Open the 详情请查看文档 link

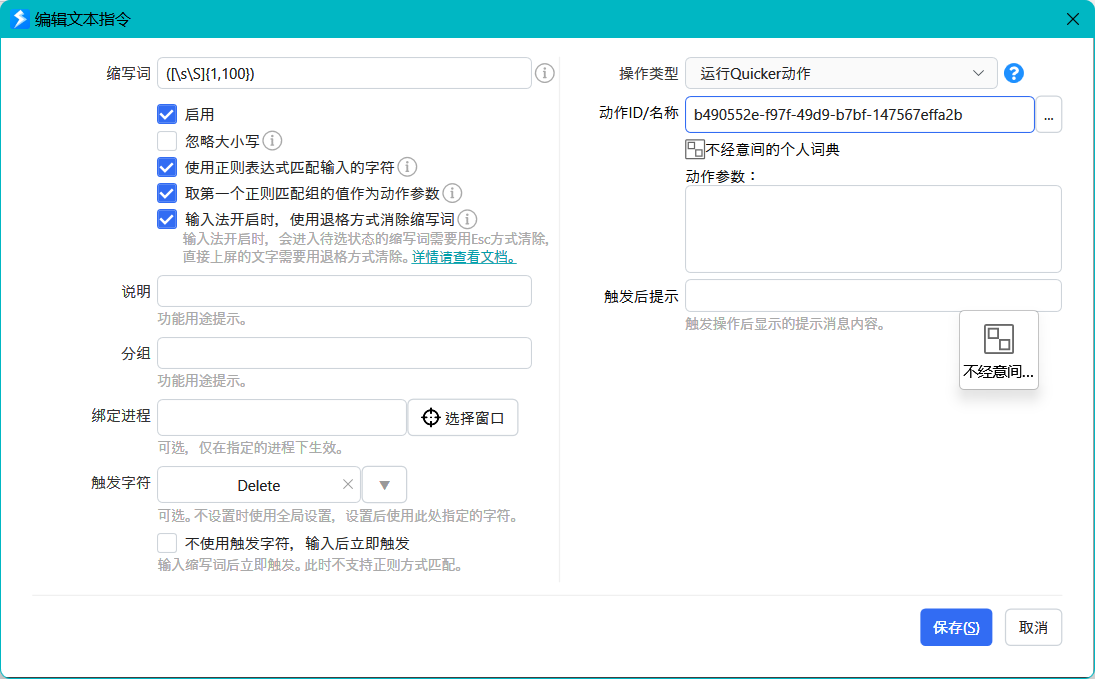(x=465, y=257)
